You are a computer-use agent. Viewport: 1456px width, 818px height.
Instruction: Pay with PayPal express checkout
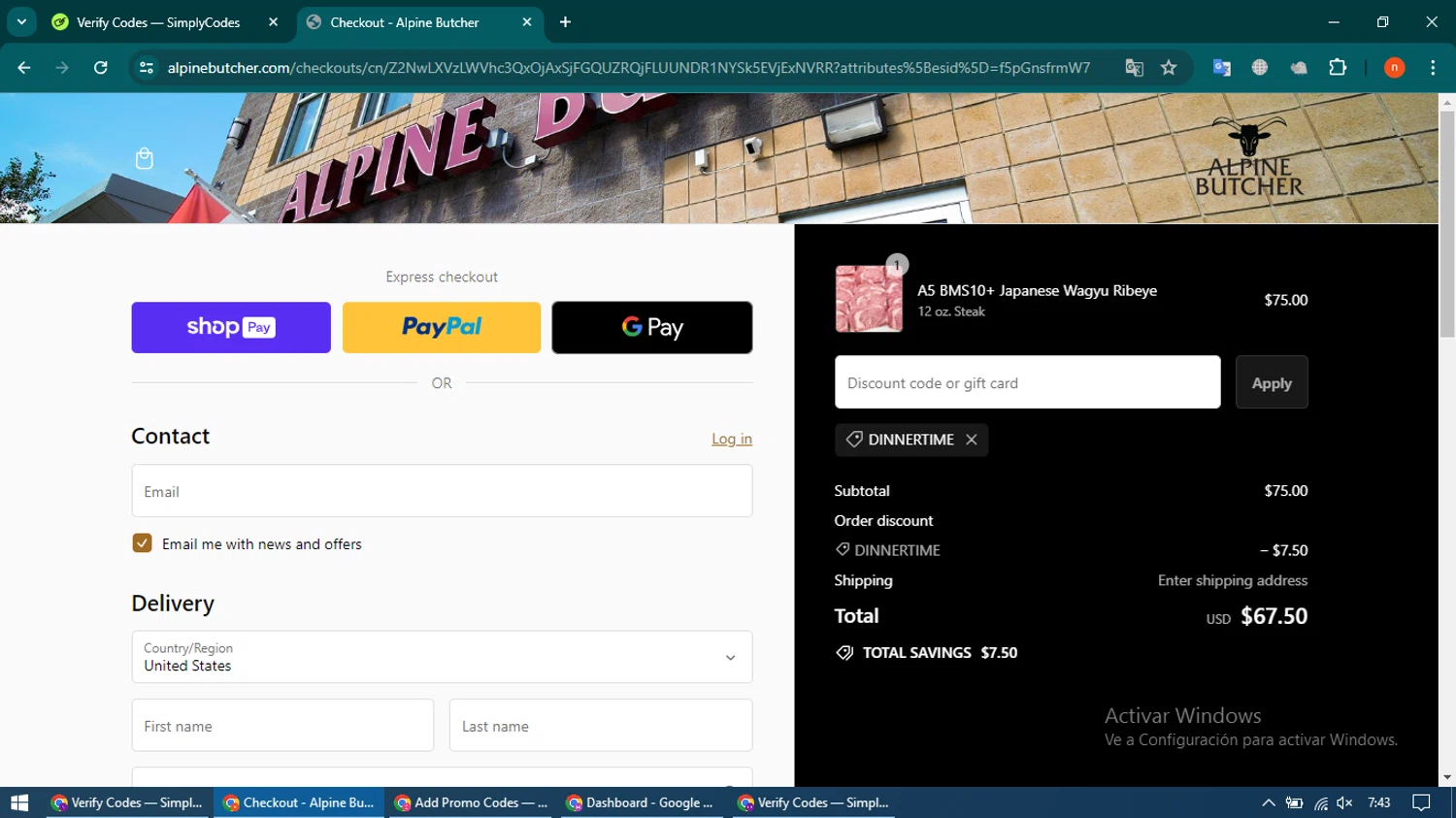coord(442,327)
